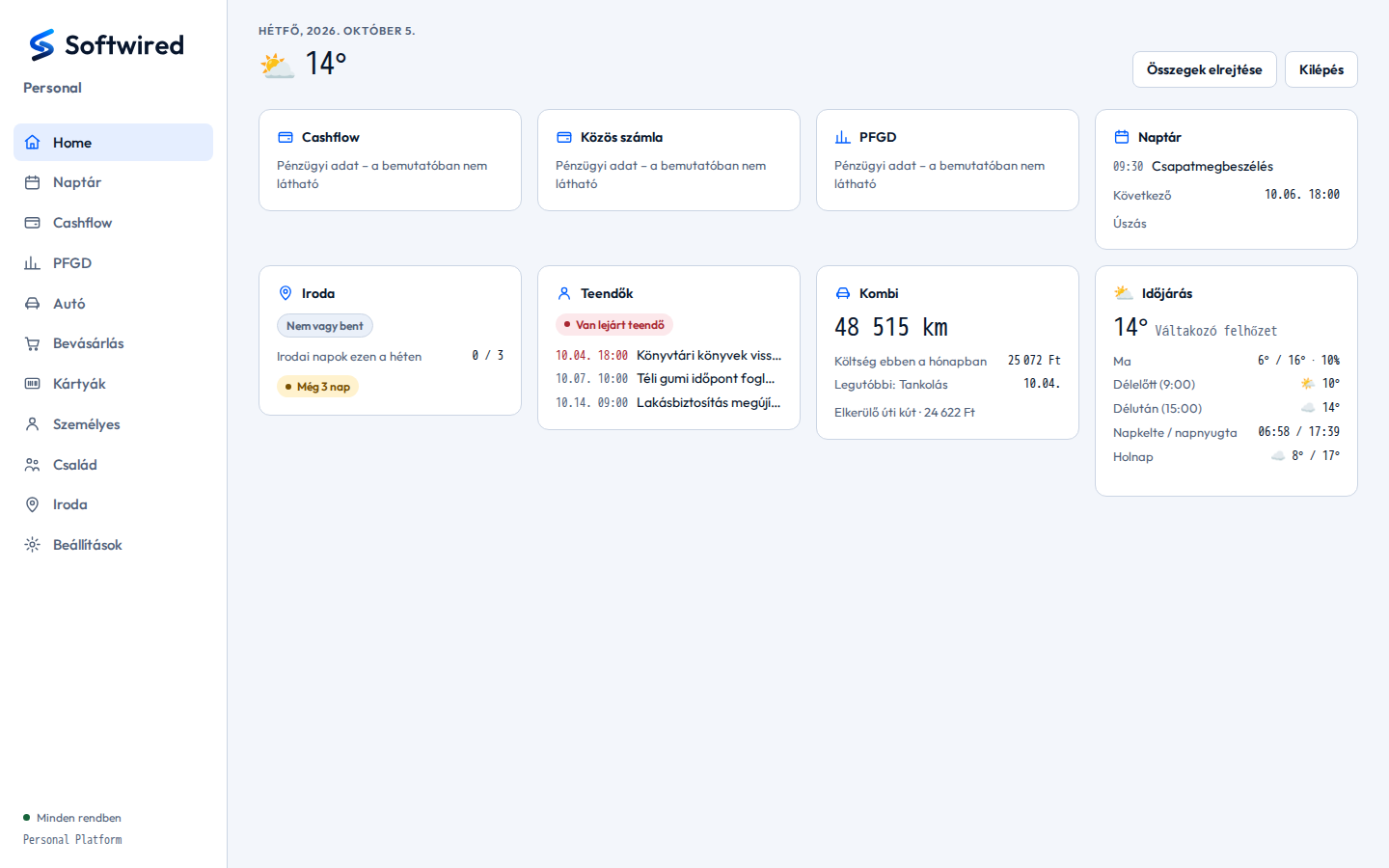Click the Van lejárt teendő badge
Screen dimensions: 1389x868
pyautogui.click(x=614, y=325)
